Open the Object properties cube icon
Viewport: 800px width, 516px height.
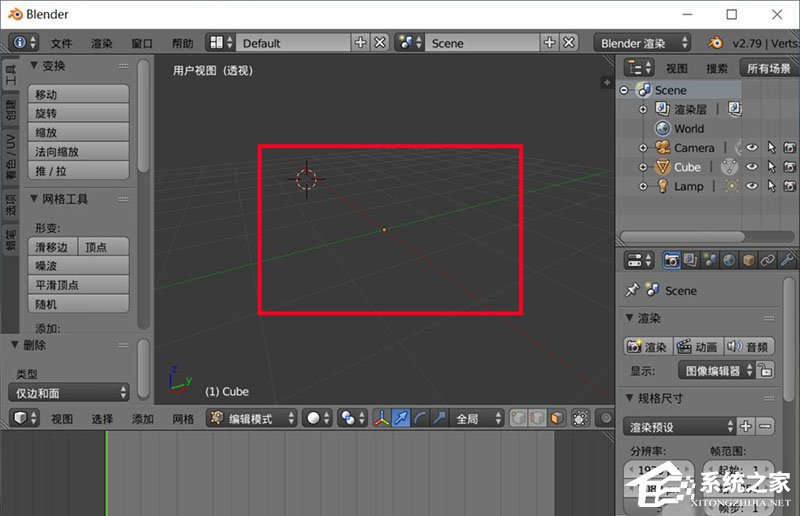(748, 260)
